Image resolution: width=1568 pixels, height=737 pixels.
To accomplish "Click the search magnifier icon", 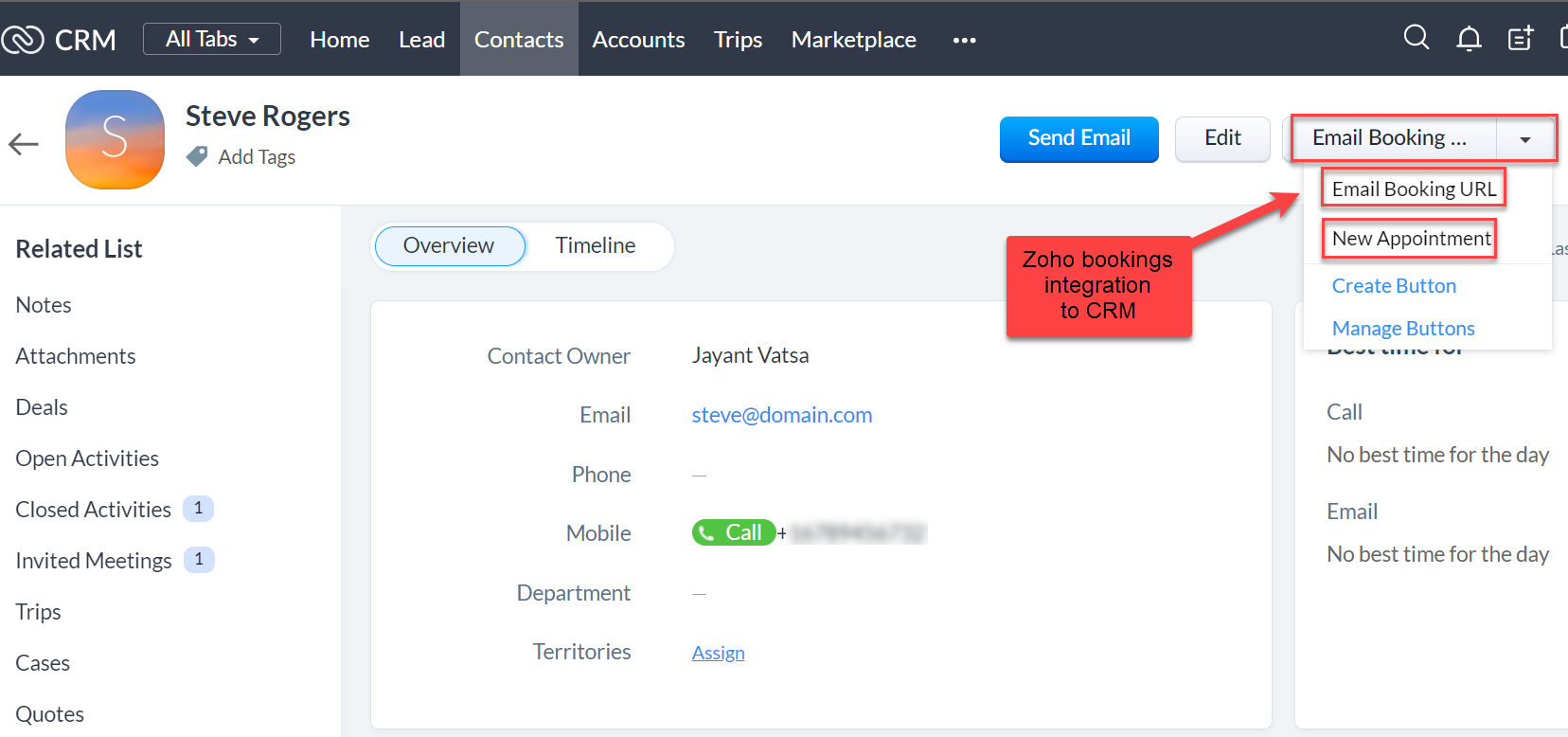I will click(1416, 38).
